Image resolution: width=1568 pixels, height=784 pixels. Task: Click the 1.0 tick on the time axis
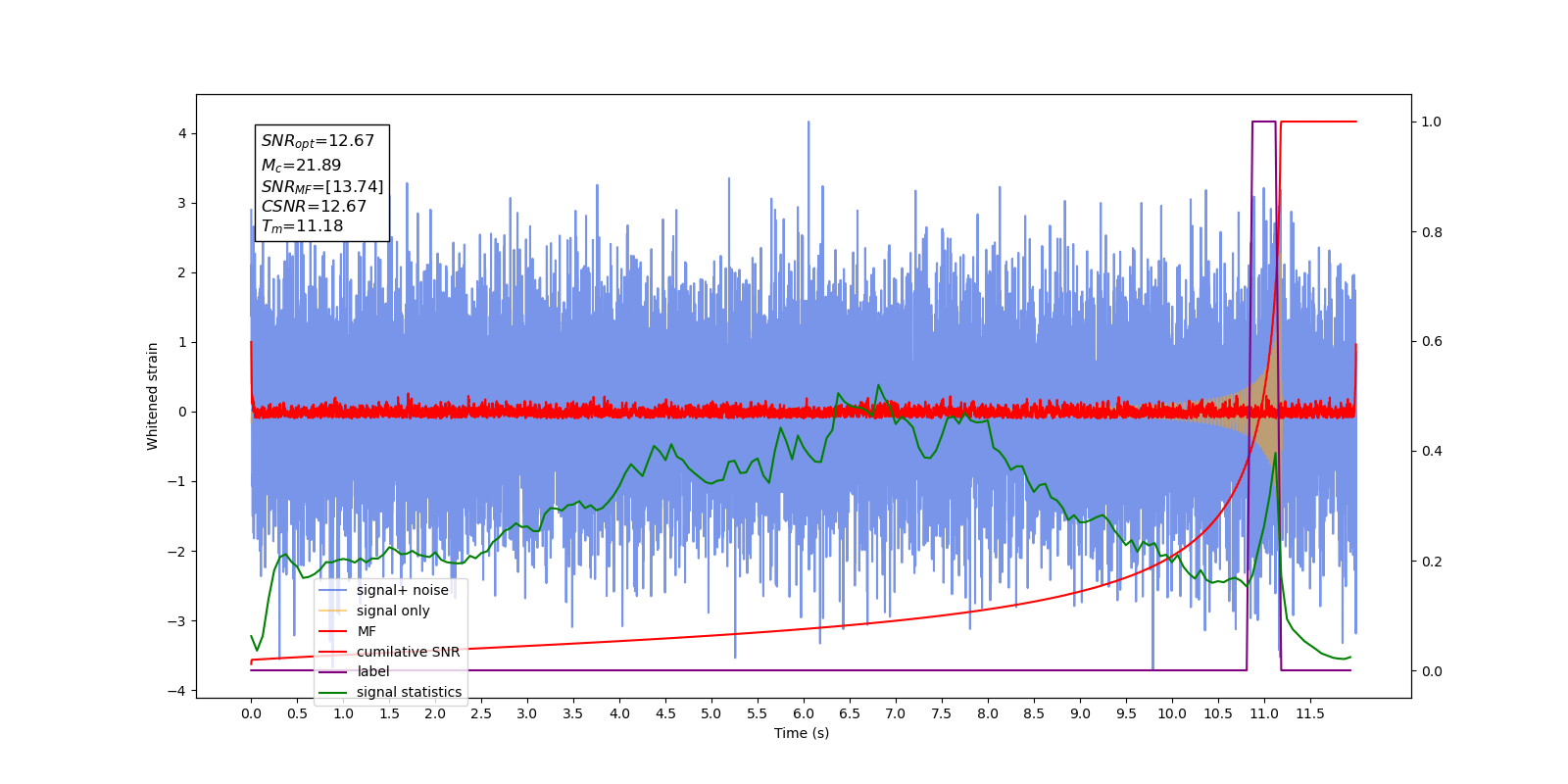(x=343, y=713)
